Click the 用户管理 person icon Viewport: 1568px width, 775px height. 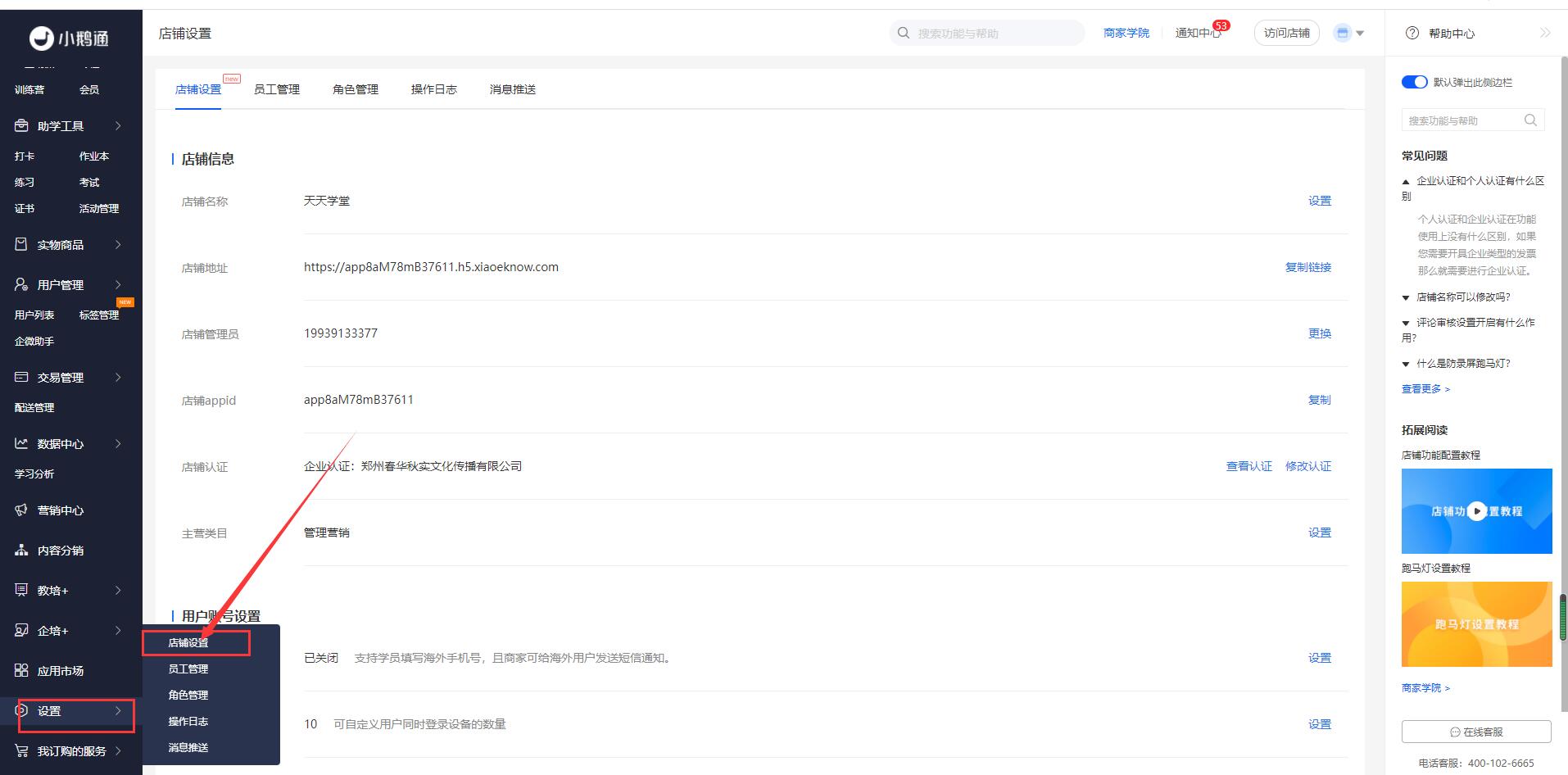pyautogui.click(x=22, y=284)
